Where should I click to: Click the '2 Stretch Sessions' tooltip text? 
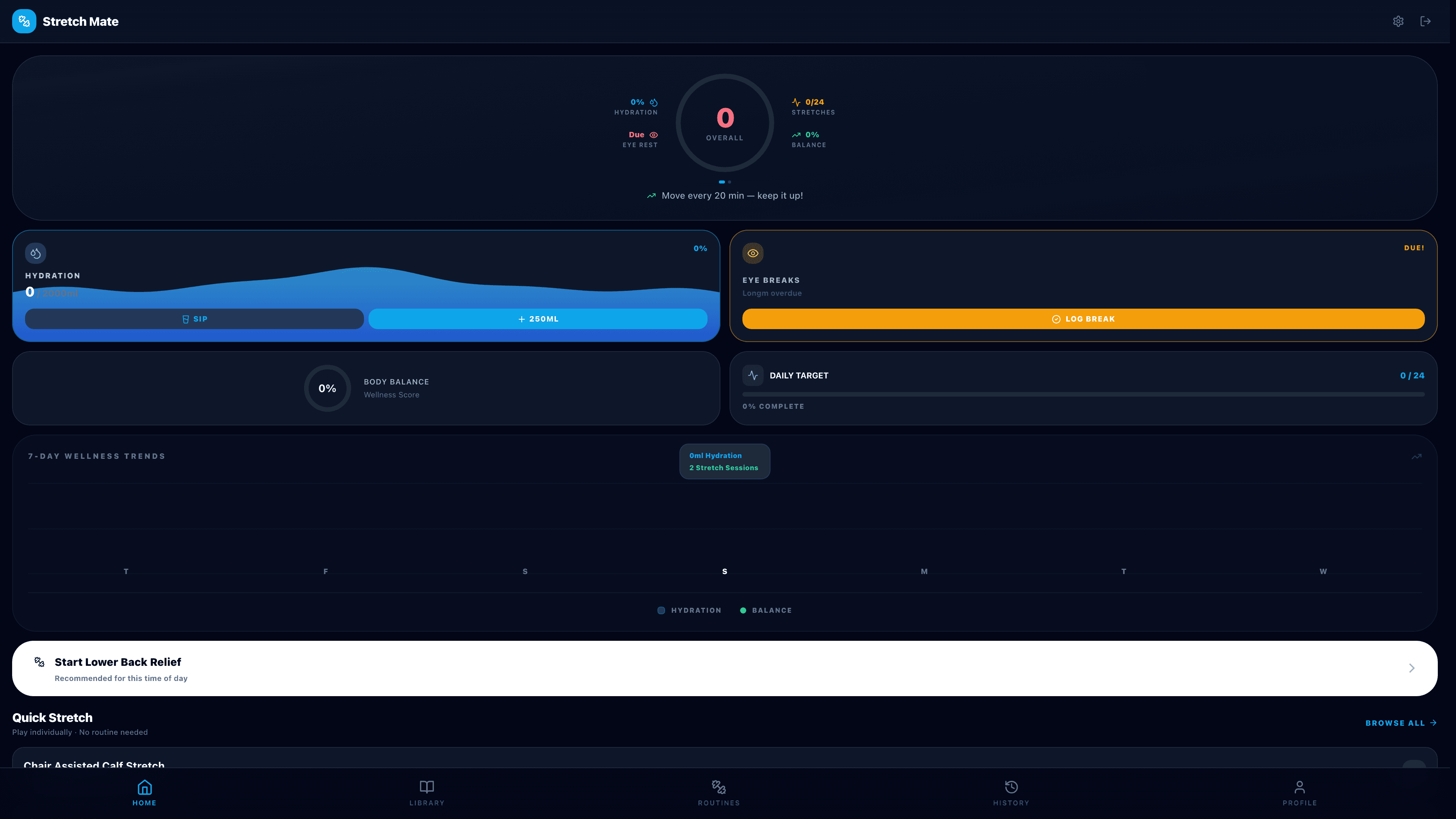click(x=723, y=468)
